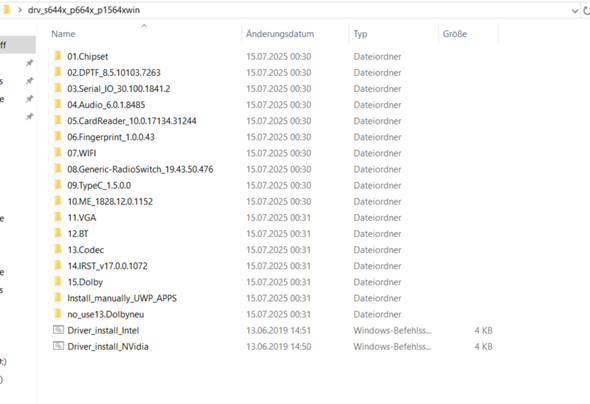The height and width of the screenshot is (404, 590).
Task: Sort files by Typ column
Action: click(360, 34)
